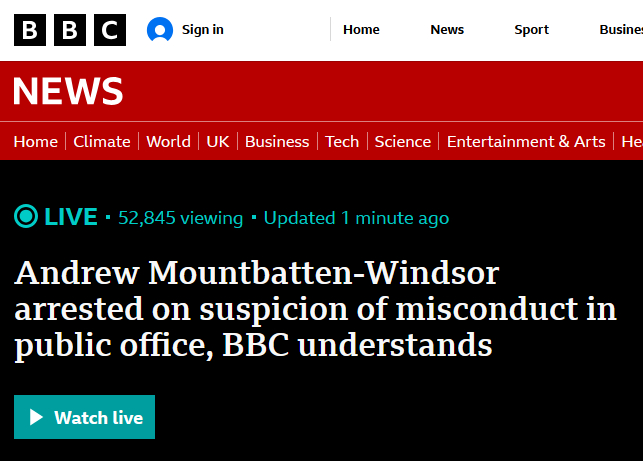The height and width of the screenshot is (461, 643).
Task: Select Home tab in news section bar
Action: pos(35,142)
